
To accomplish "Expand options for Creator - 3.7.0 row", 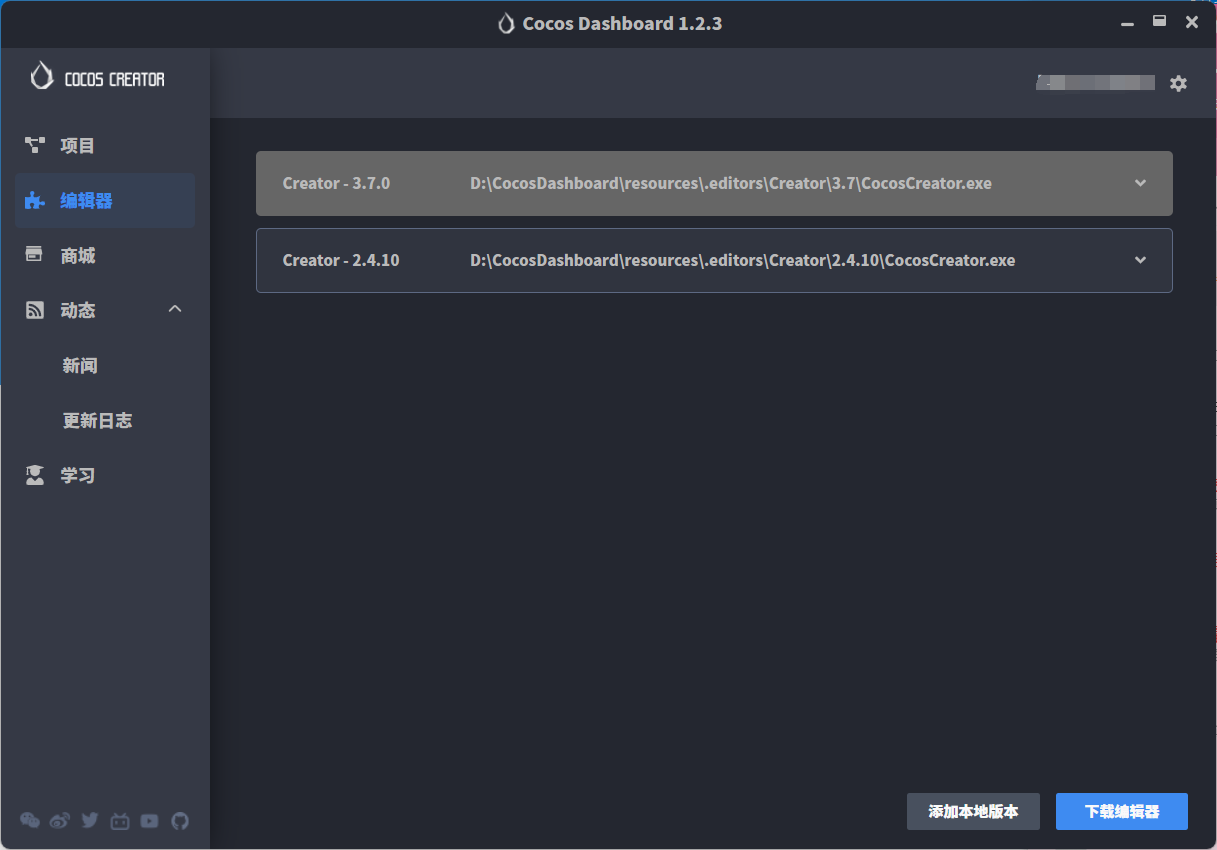I will [x=1140, y=183].
